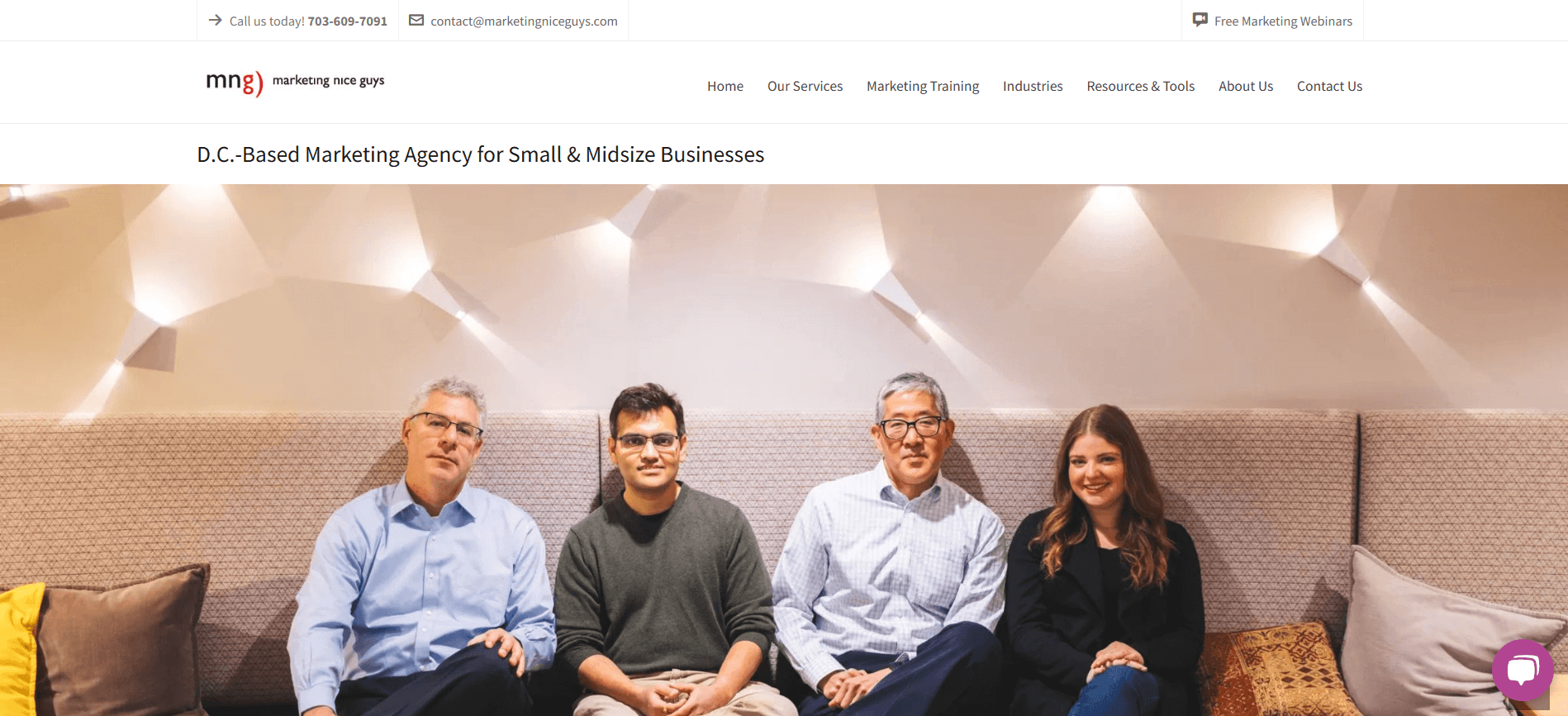Click the envelope icon next to email address
This screenshot has height=716, width=1568.
[x=416, y=20]
